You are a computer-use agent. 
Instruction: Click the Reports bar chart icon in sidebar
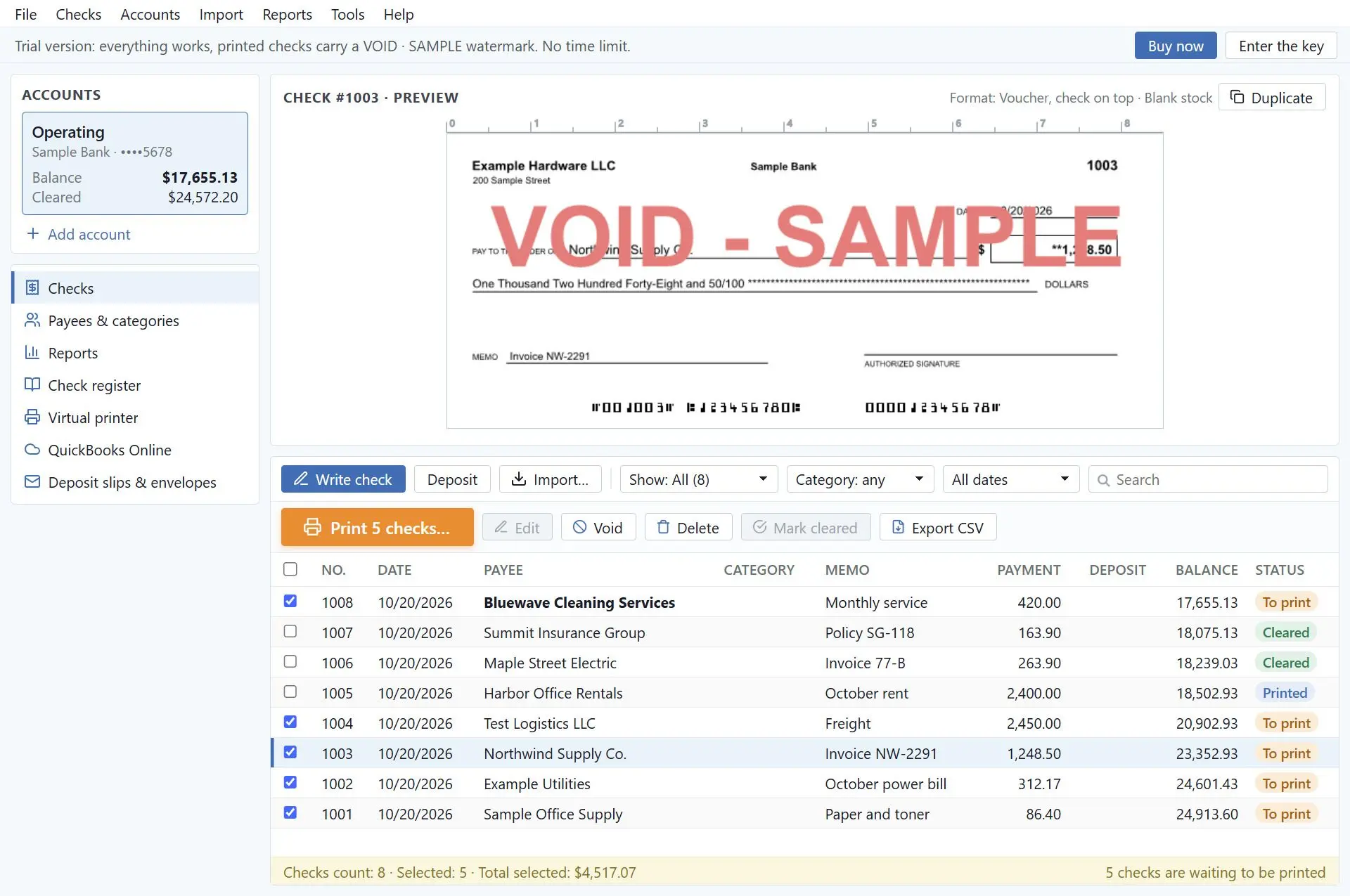tap(32, 353)
